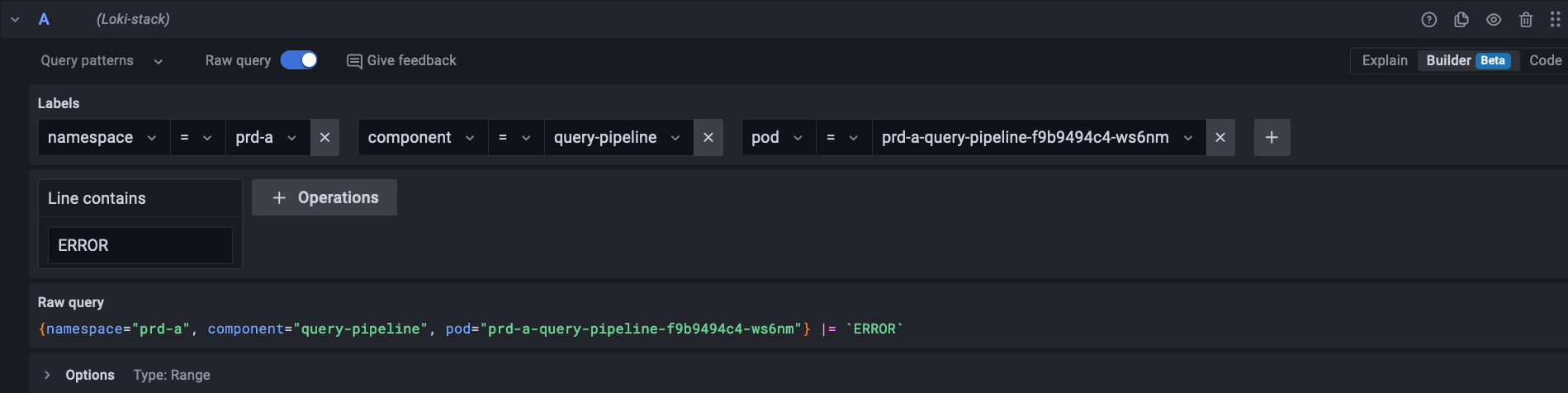
Task: Toggle the Raw query switch off
Action: (299, 60)
